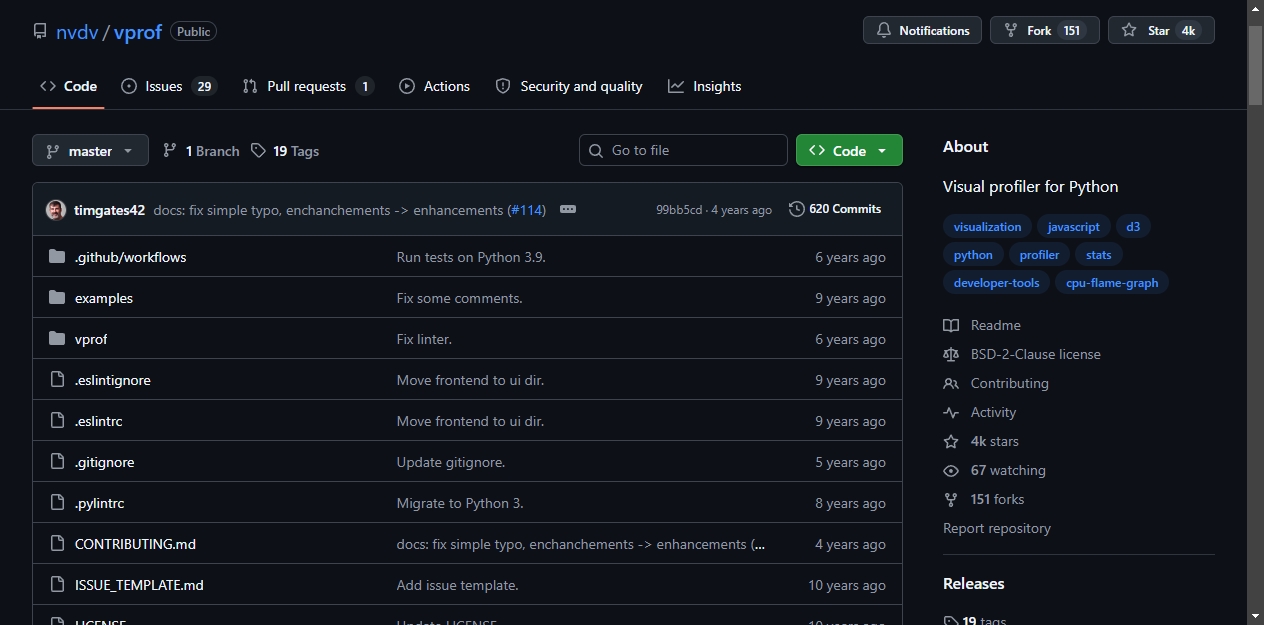Screen dimensions: 1264x625
Task: Click file icon for .pylintrc
Action: point(57,503)
